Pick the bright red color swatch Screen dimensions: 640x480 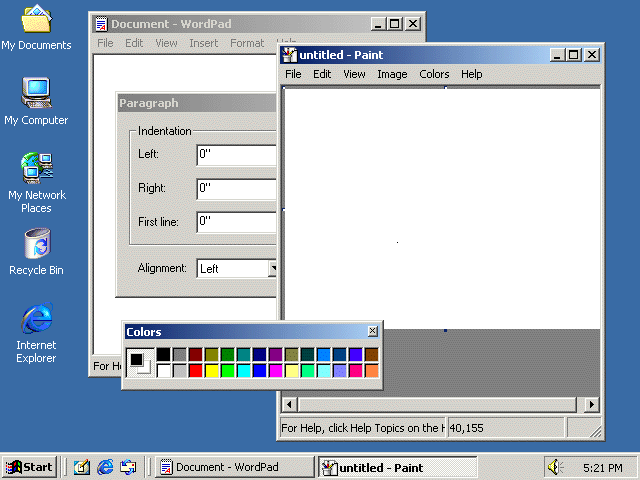(x=196, y=371)
